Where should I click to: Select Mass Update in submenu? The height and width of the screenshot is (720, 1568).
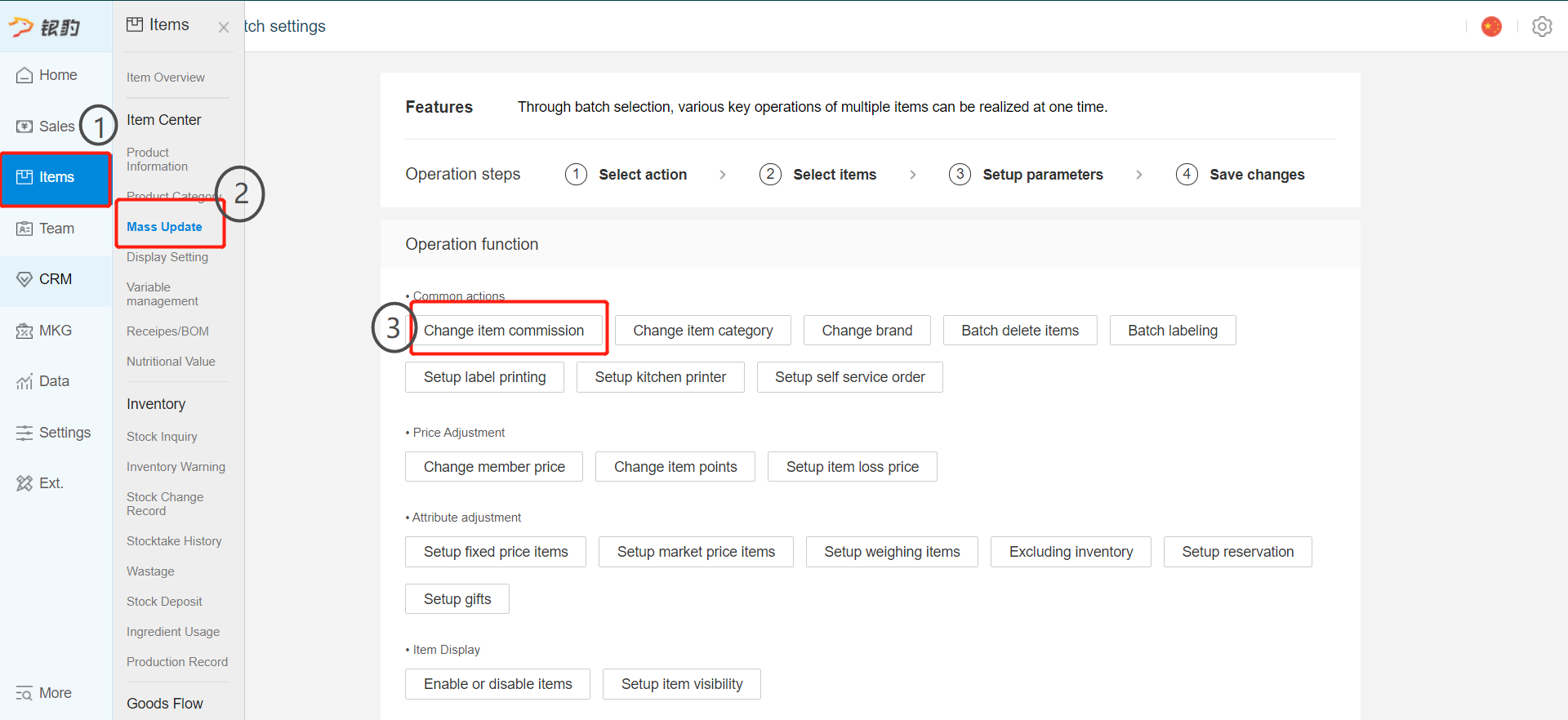[x=164, y=227]
